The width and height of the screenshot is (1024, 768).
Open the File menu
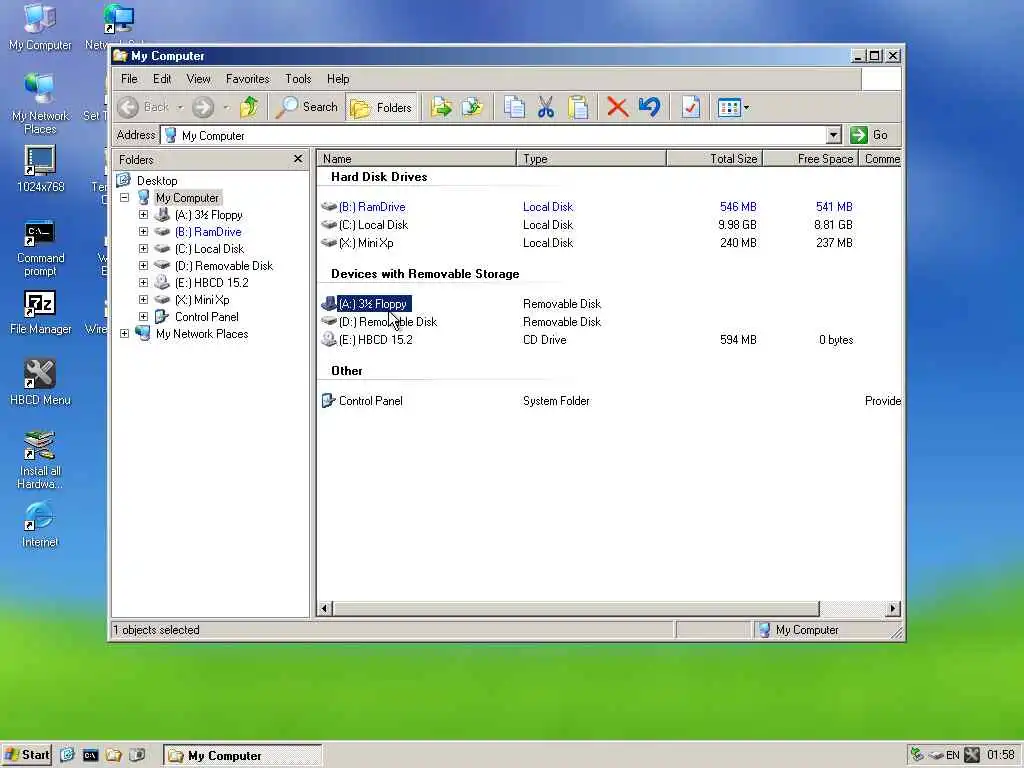point(129,79)
